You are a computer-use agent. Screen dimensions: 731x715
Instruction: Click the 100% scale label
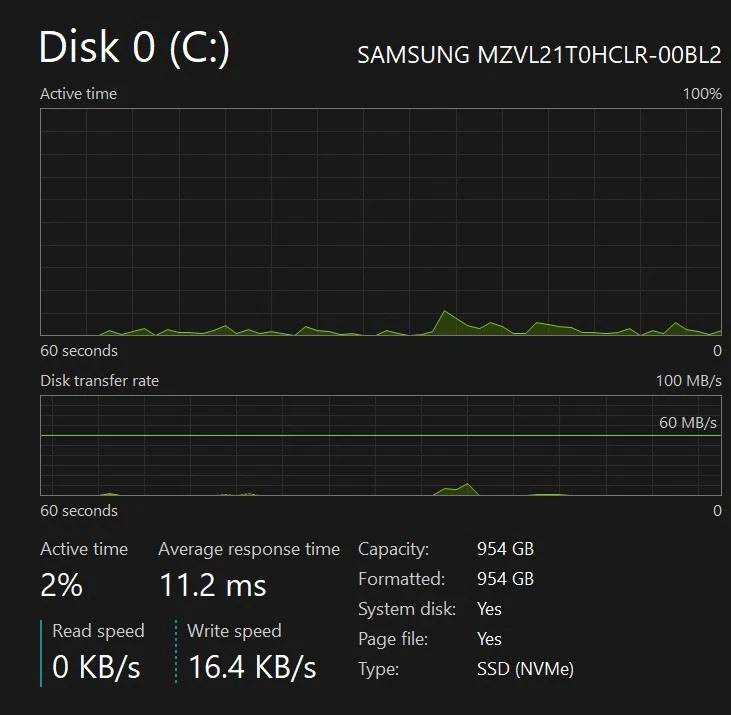pos(702,94)
